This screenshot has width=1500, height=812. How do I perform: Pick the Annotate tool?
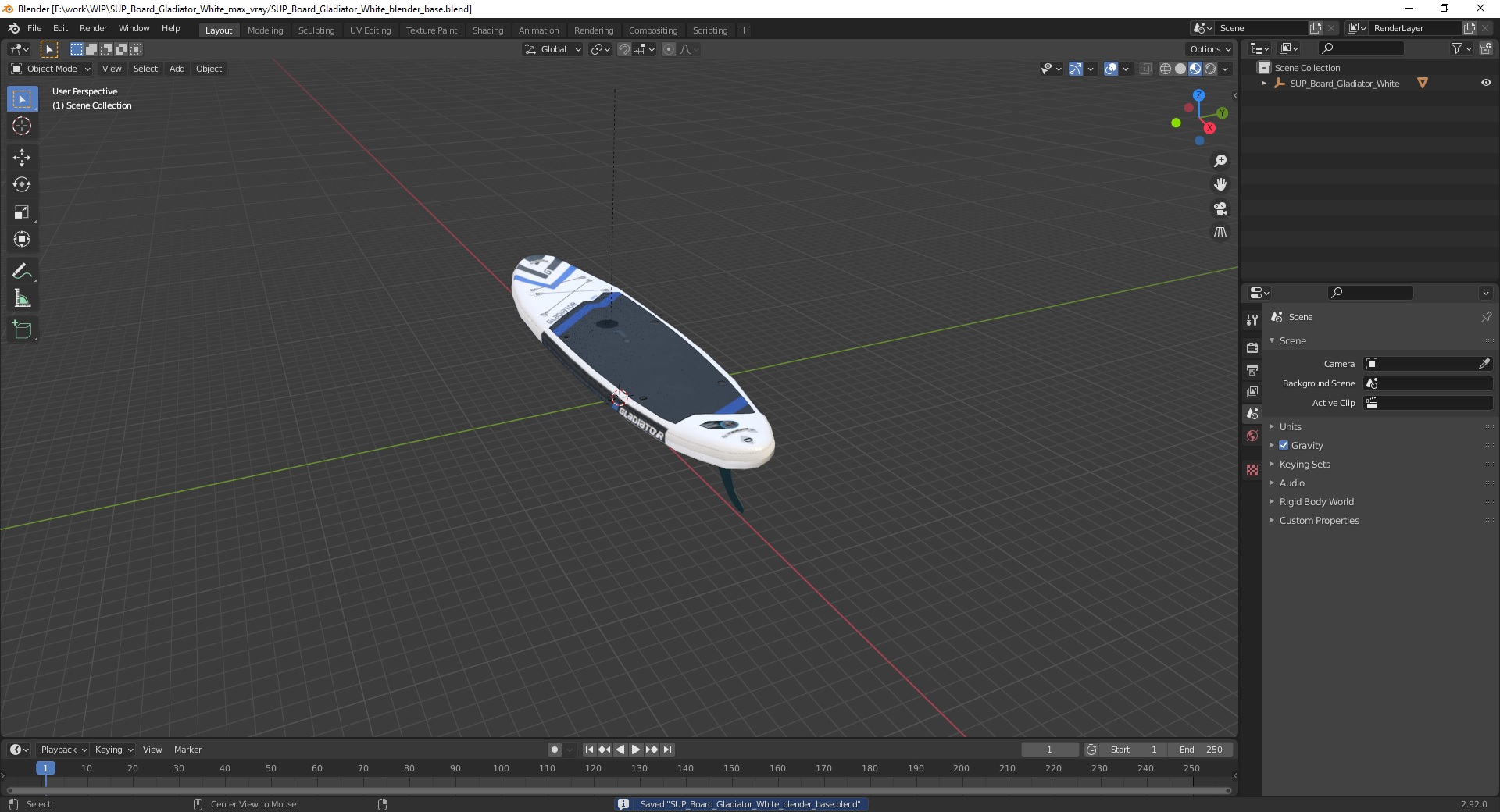[22, 272]
